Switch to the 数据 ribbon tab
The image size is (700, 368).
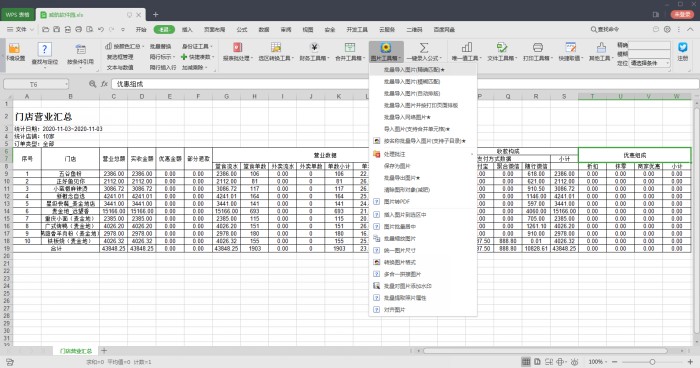tap(264, 29)
